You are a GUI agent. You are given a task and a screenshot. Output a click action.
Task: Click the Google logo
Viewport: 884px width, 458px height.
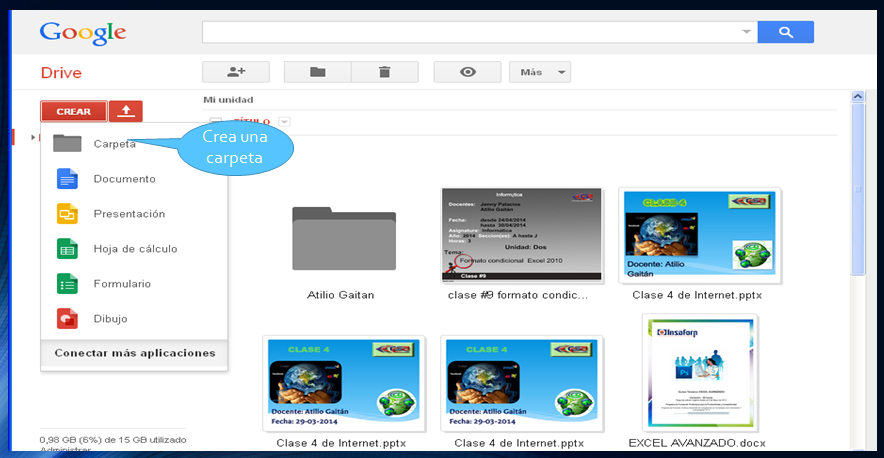pos(83,34)
